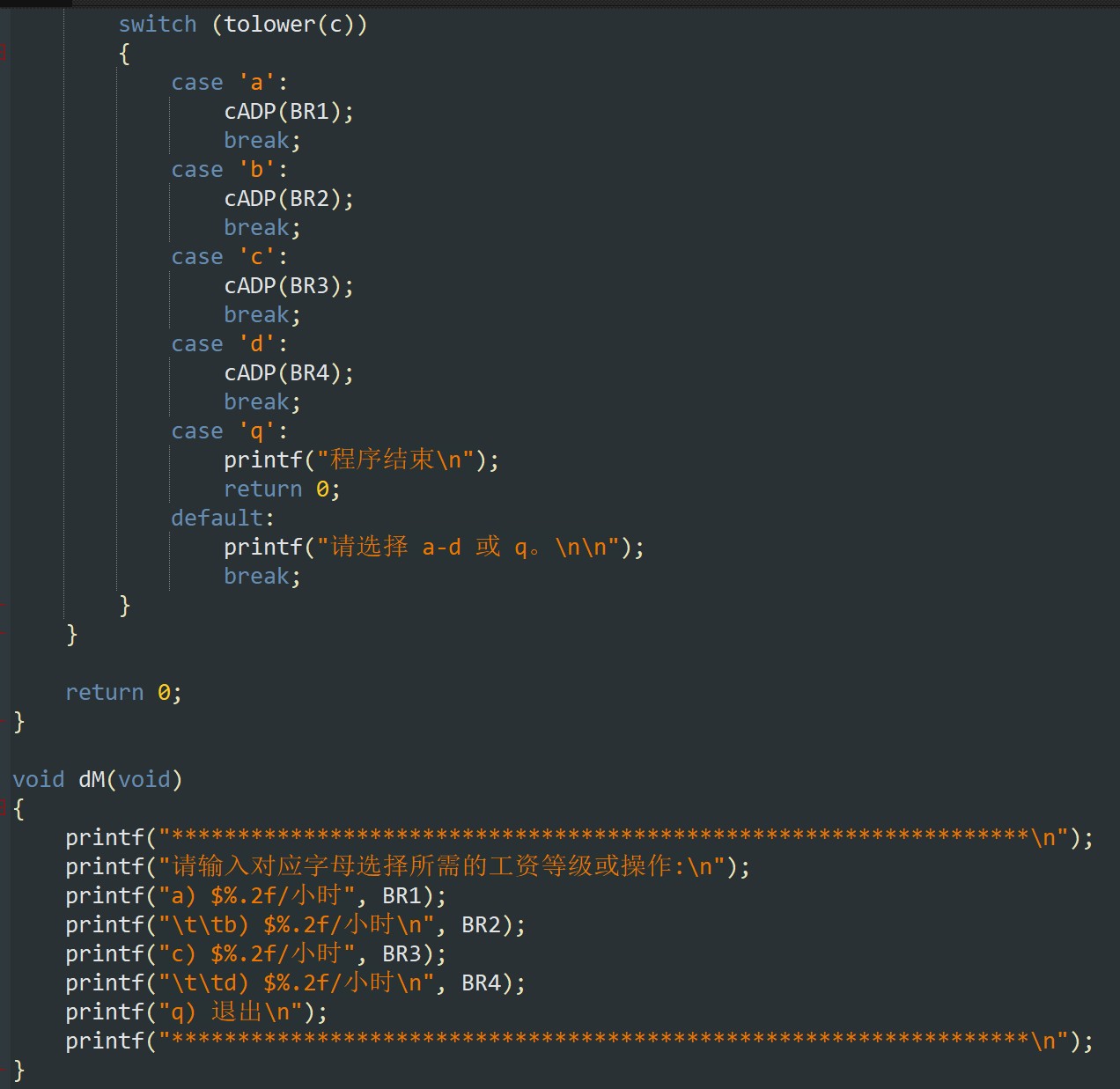Click the printf line with "\t\tb) $%.2f/小时\n"
1120x1089 pixels.
click(296, 925)
